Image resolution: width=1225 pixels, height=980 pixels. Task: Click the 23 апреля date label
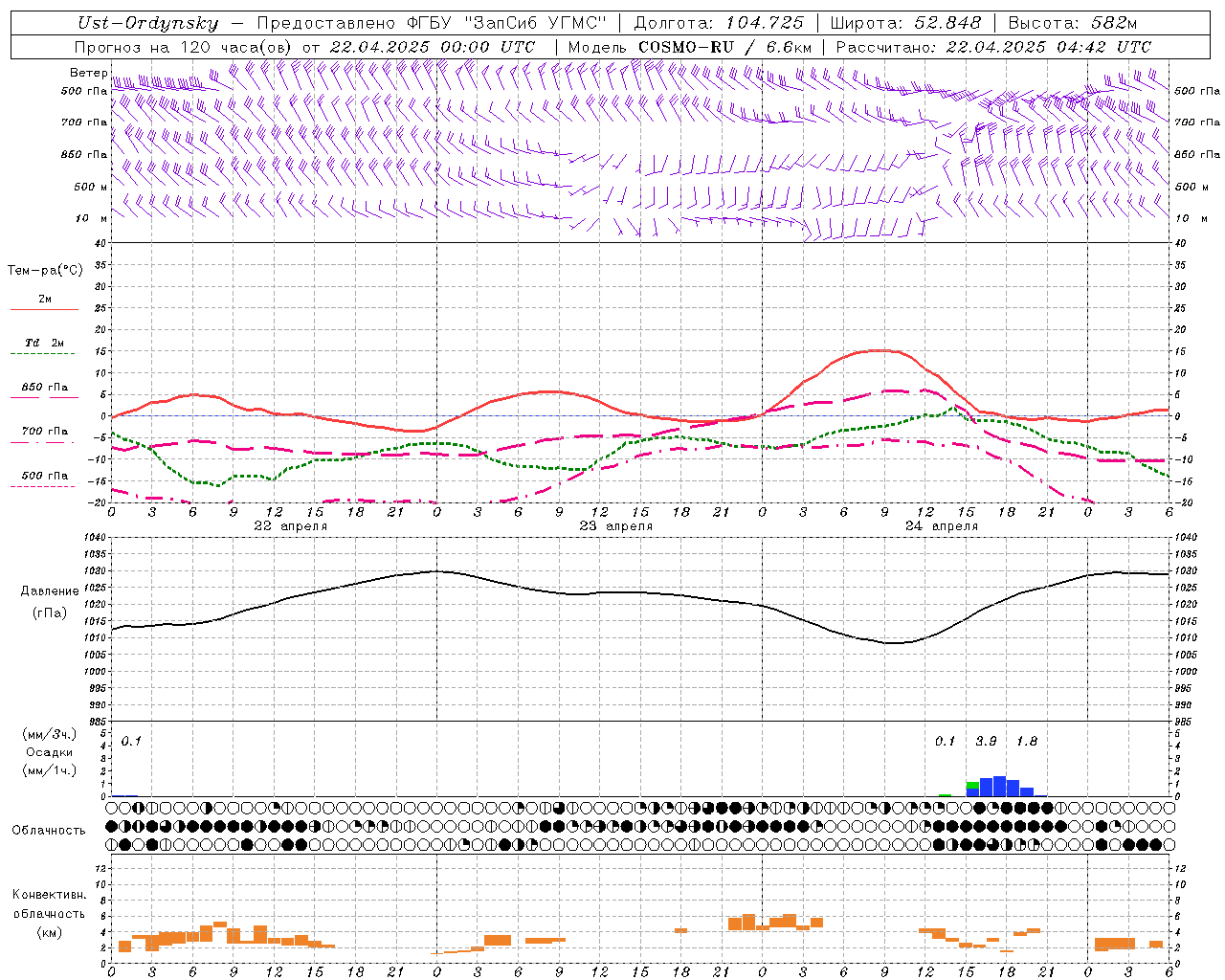tap(616, 526)
